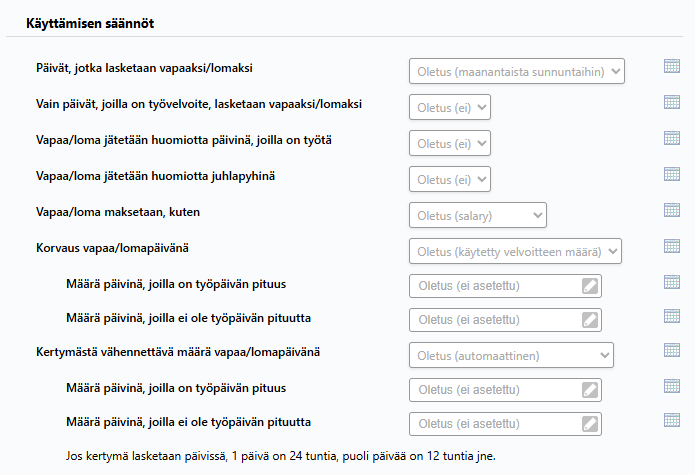
Task: Open 'Oletus (automaattinen)' dropdown
Action: (x=511, y=355)
